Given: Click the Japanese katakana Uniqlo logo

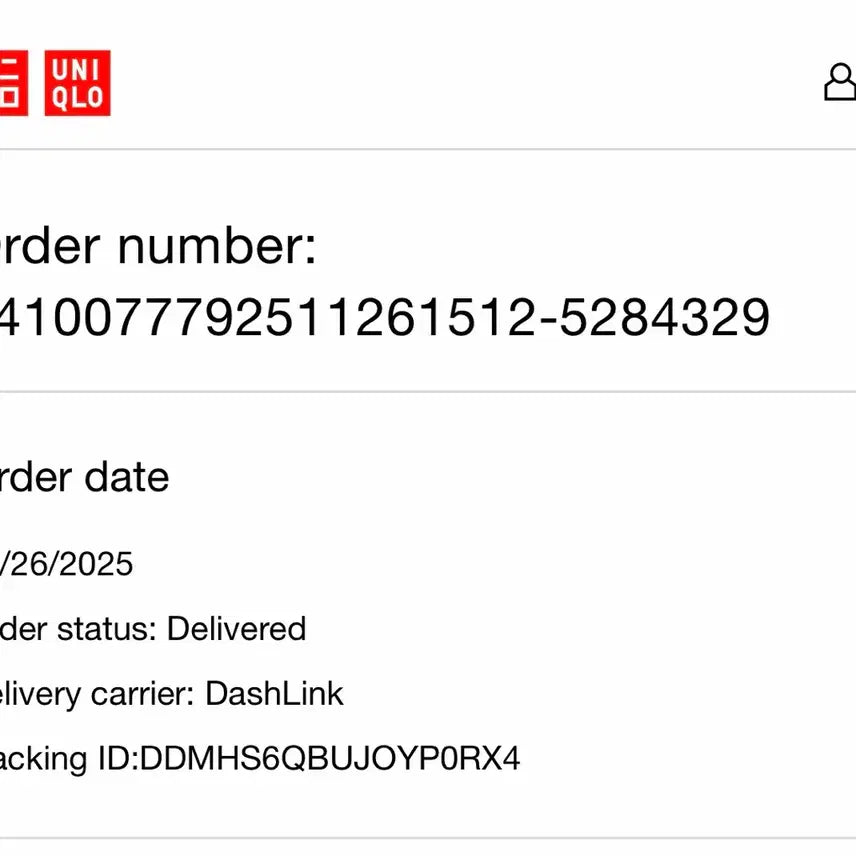Looking at the screenshot, I should (x=12, y=83).
